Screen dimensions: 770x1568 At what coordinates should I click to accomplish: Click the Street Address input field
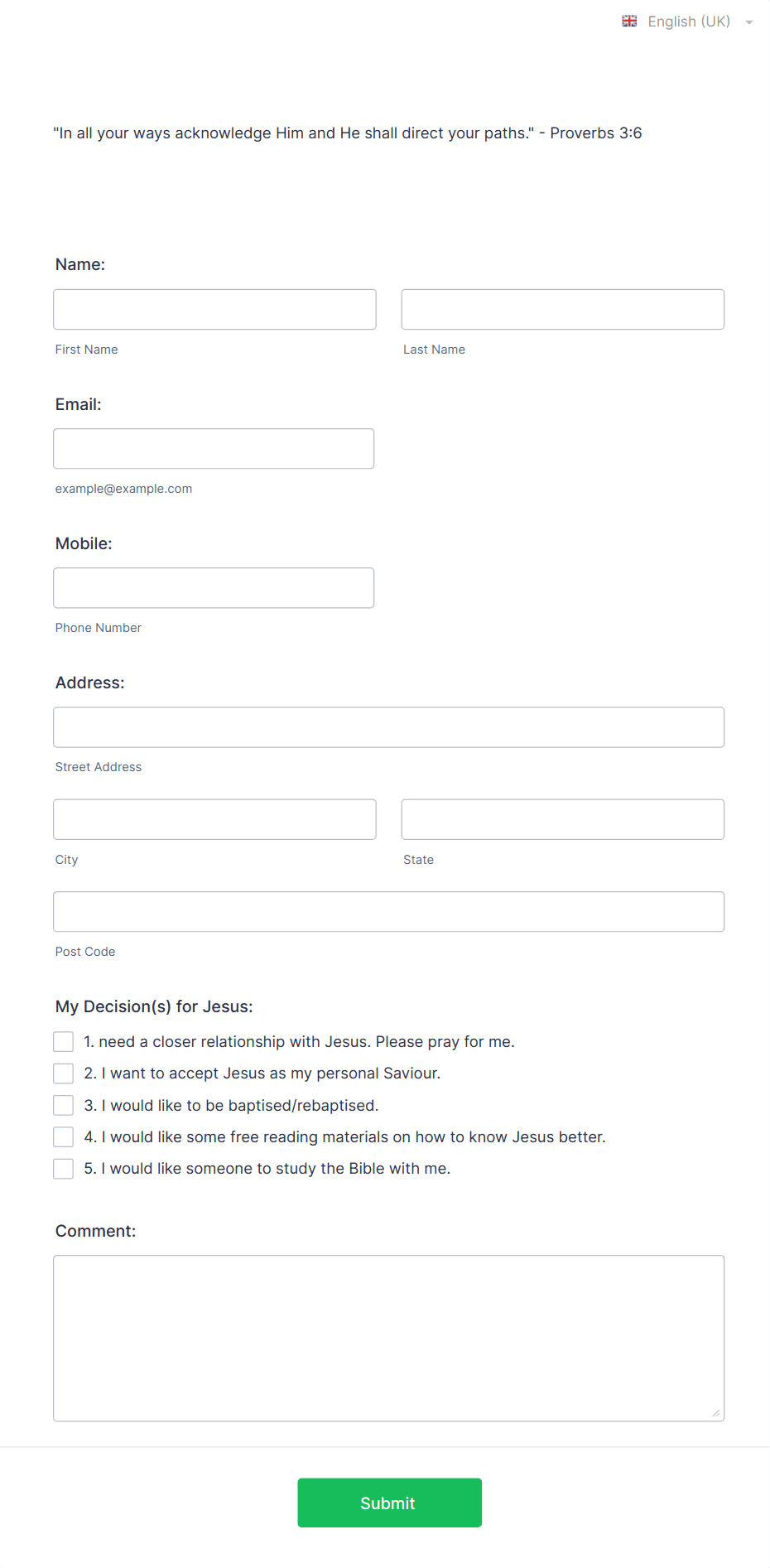[388, 726]
